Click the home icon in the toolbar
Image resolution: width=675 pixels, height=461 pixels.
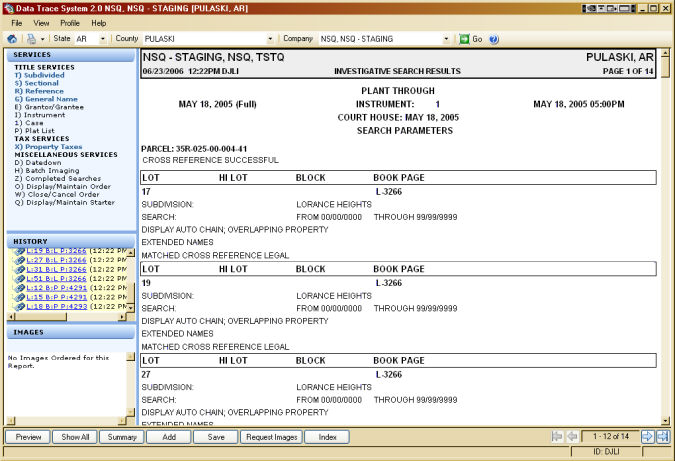(x=12, y=39)
